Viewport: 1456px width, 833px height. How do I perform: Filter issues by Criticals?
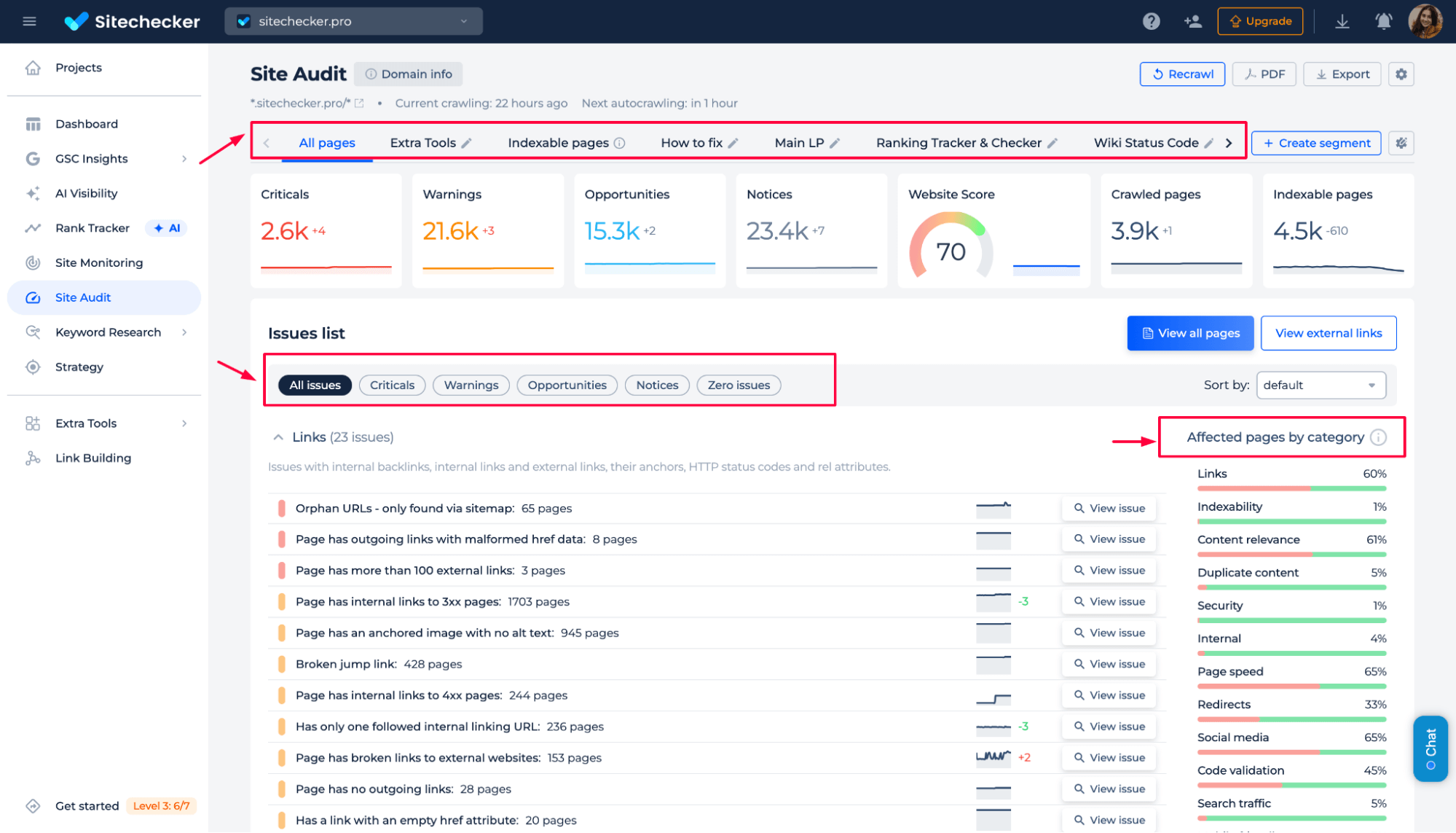click(392, 385)
